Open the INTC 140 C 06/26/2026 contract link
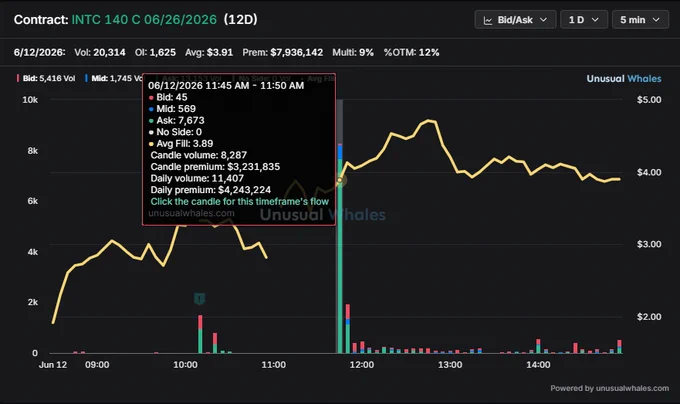 coord(144,20)
